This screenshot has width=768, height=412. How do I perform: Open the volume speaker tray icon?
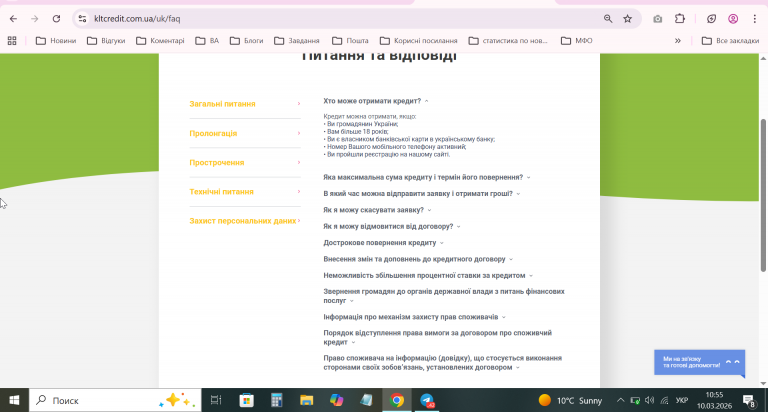(x=649, y=400)
